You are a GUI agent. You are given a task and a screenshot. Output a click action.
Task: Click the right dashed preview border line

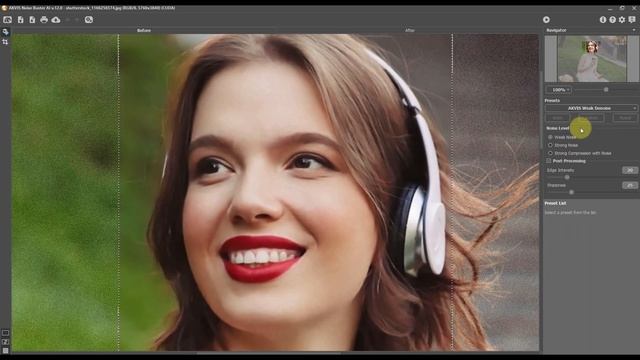[x=452, y=192]
